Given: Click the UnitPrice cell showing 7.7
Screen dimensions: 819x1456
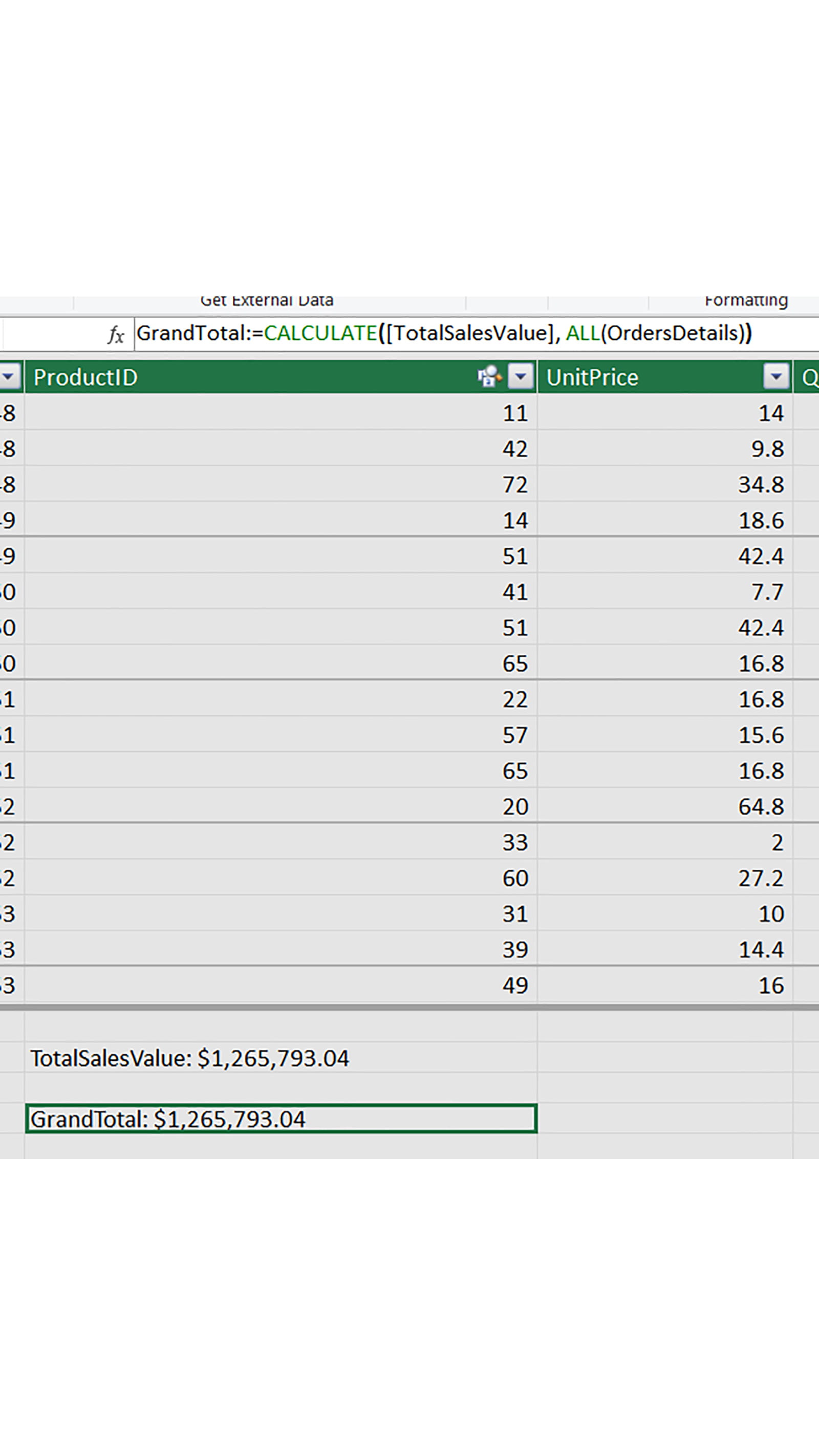Looking at the screenshot, I should (x=665, y=592).
